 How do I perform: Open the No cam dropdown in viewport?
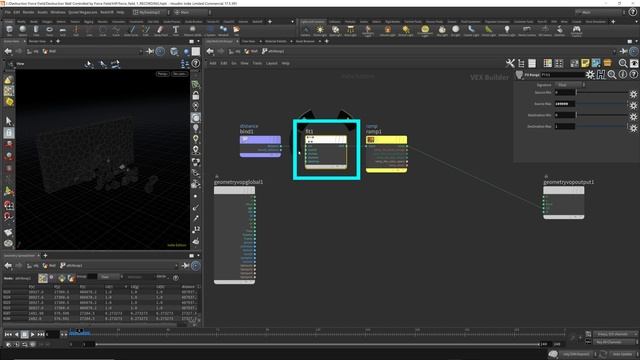tap(180, 74)
